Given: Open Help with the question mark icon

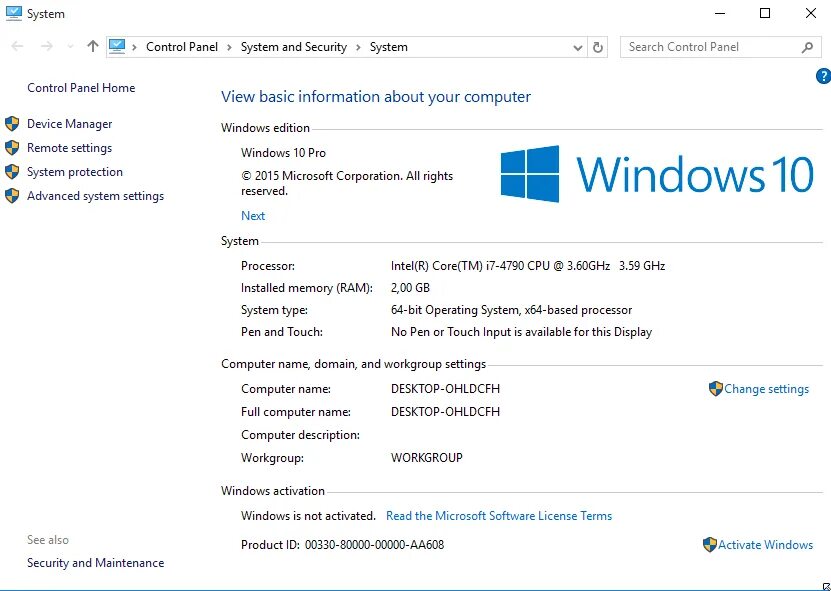Looking at the screenshot, I should point(823,76).
